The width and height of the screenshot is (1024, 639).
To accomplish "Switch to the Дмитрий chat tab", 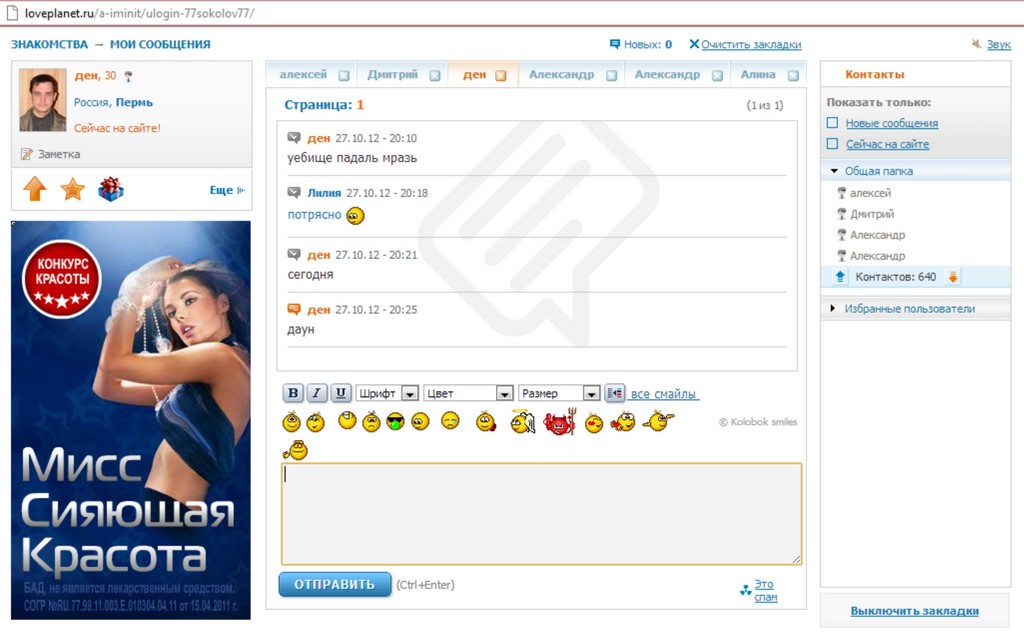I will pyautogui.click(x=393, y=75).
